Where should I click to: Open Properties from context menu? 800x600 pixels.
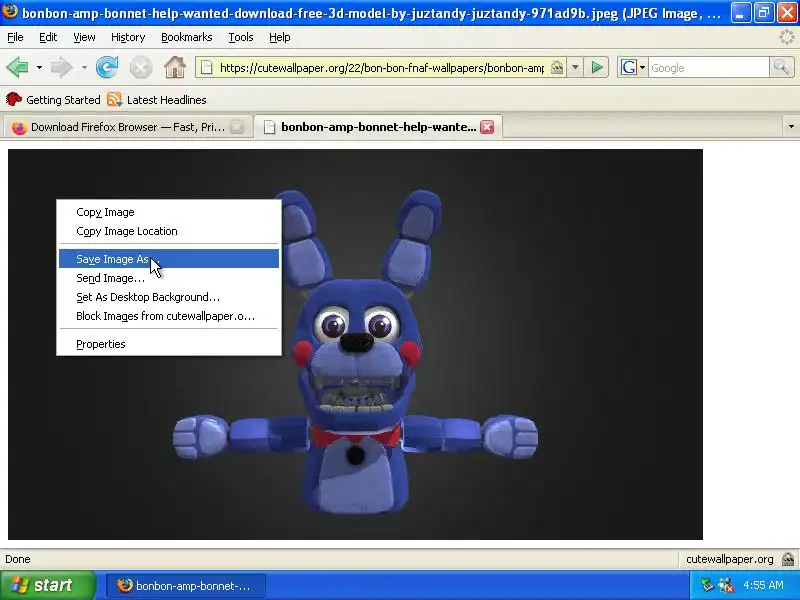click(169, 344)
